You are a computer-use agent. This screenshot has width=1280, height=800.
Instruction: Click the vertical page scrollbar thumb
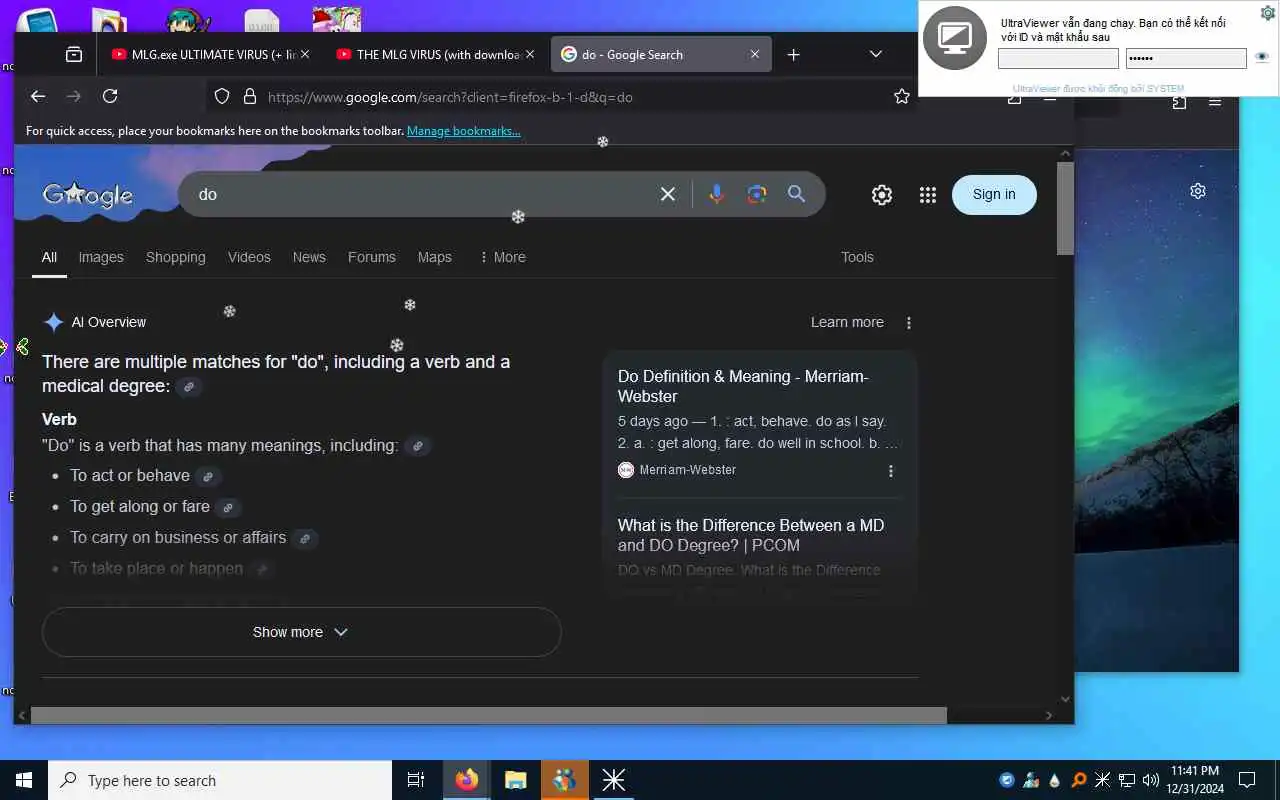point(1066,207)
